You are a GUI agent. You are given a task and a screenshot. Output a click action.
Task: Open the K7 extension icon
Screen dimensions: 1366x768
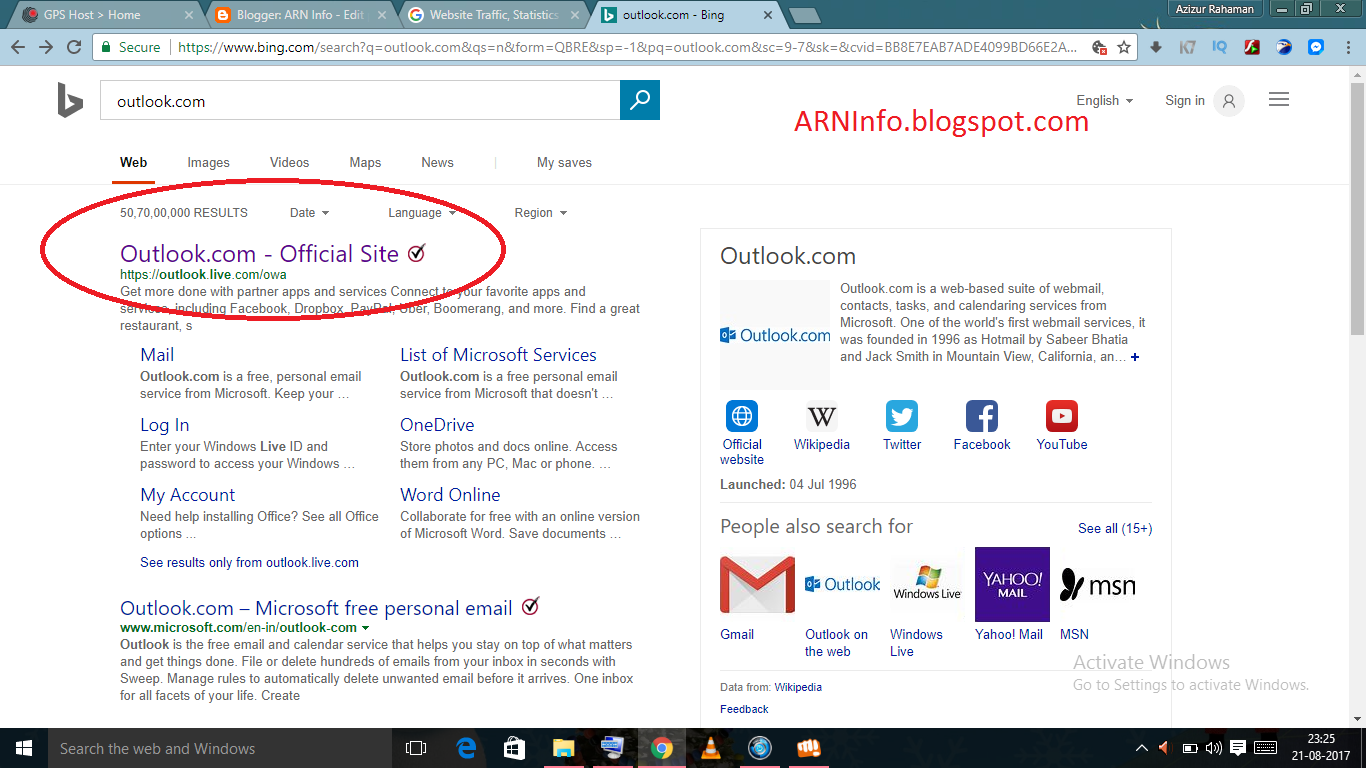coord(1188,47)
